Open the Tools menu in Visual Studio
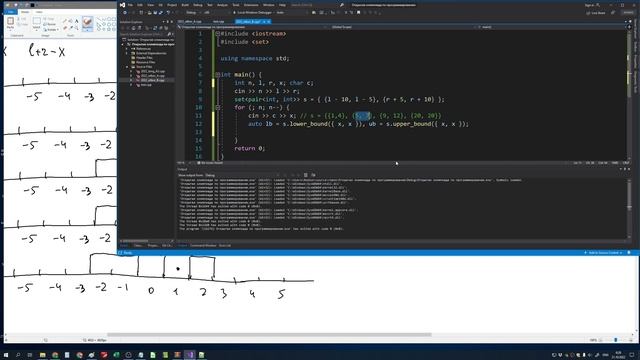 coord(236,5)
